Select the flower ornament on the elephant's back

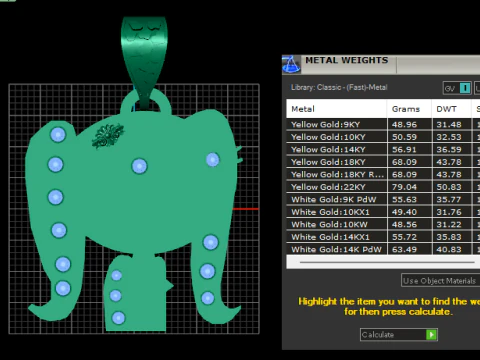pyautogui.click(x=108, y=136)
